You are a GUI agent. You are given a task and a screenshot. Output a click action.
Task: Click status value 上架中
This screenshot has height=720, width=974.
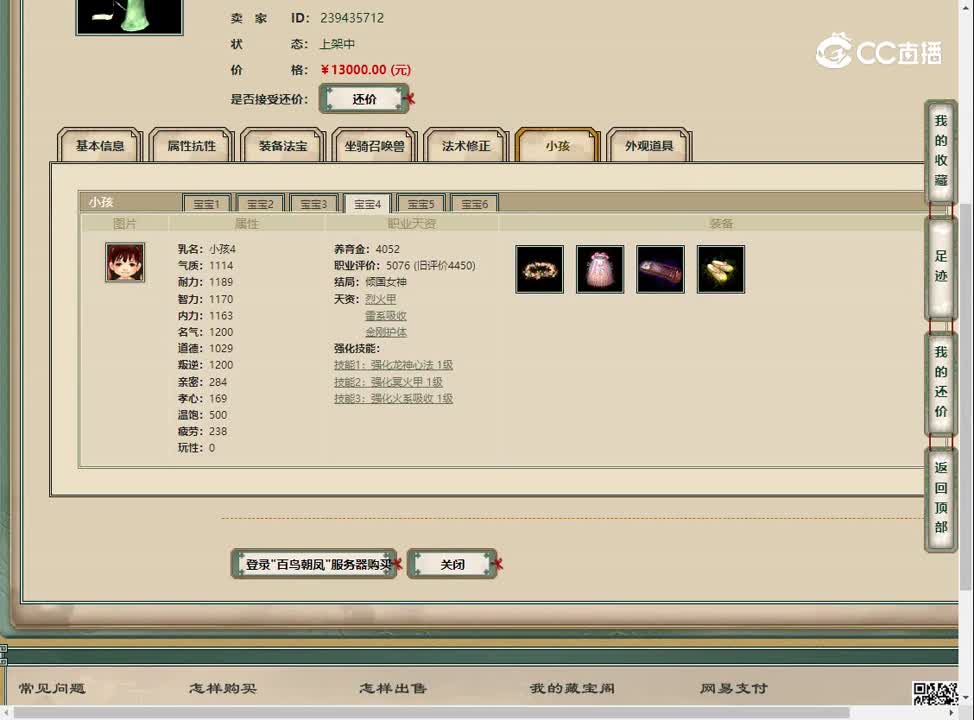pos(337,44)
